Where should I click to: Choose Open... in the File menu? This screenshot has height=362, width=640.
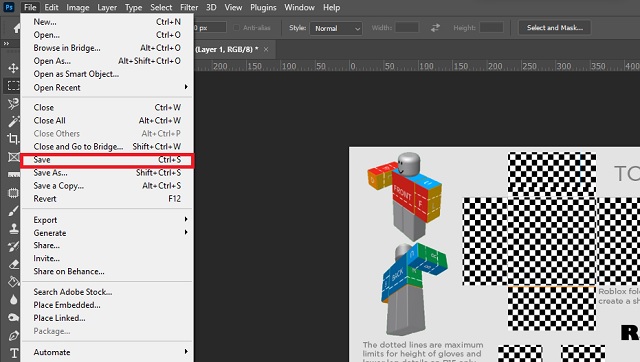(107, 35)
